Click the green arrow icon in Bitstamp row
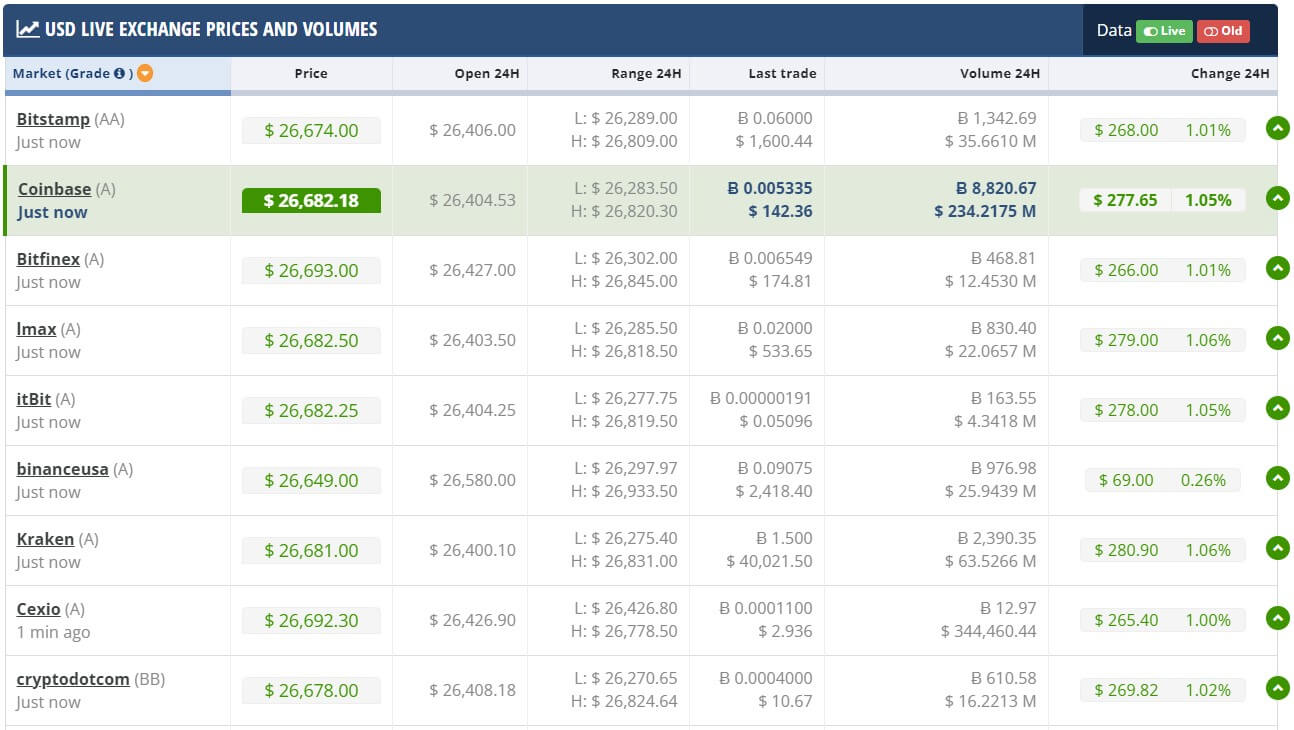Image resolution: width=1294 pixels, height=730 pixels. click(x=1277, y=128)
